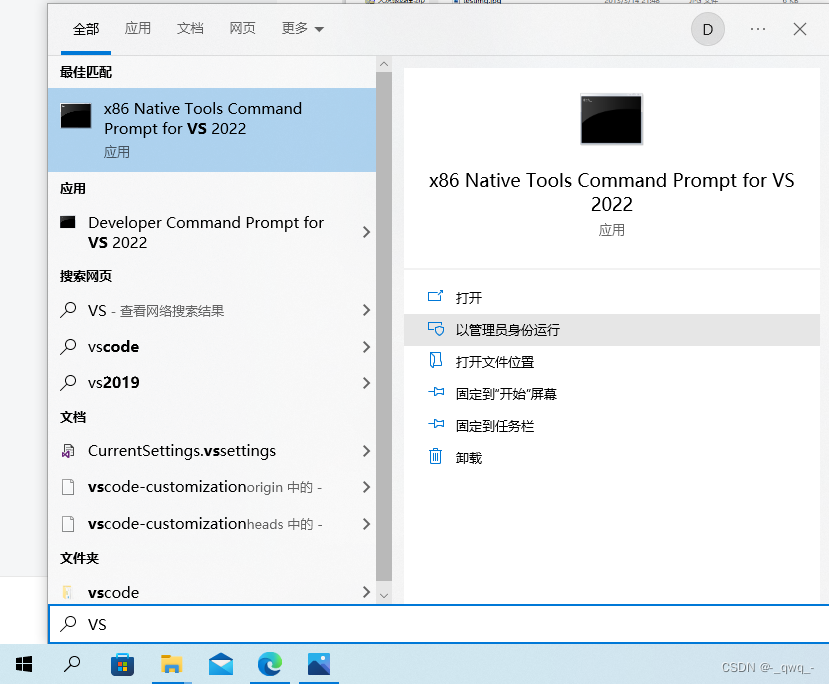Open Microsoft Edge from taskbar

click(x=270, y=664)
